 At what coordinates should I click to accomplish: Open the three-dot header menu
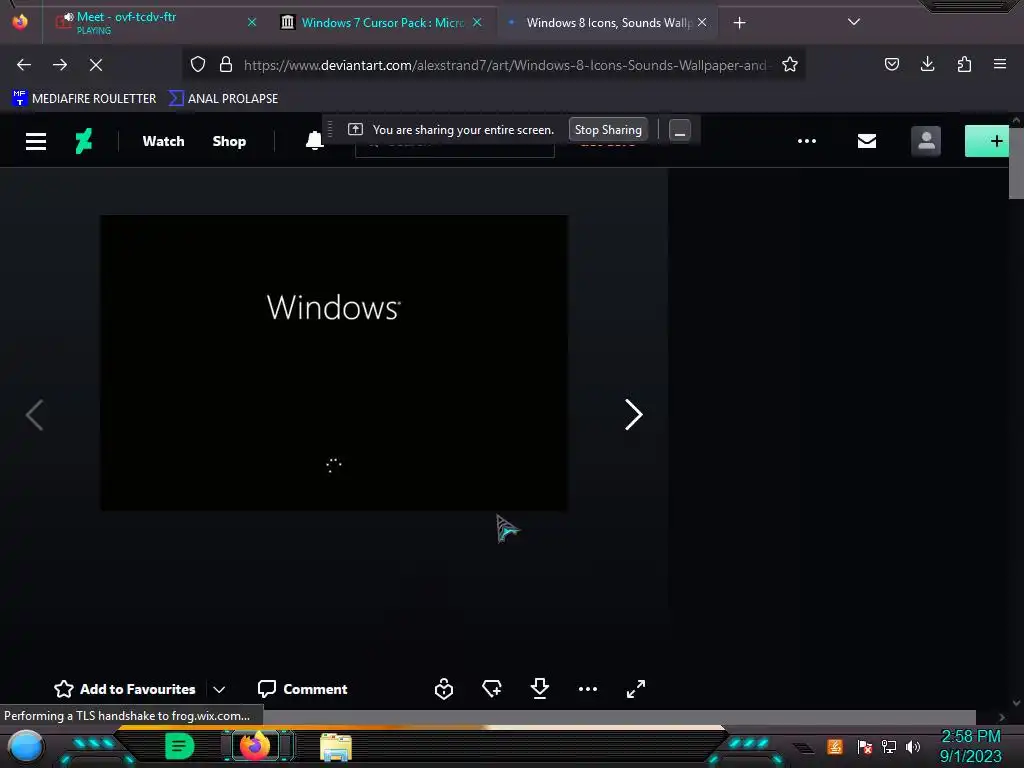(x=807, y=141)
